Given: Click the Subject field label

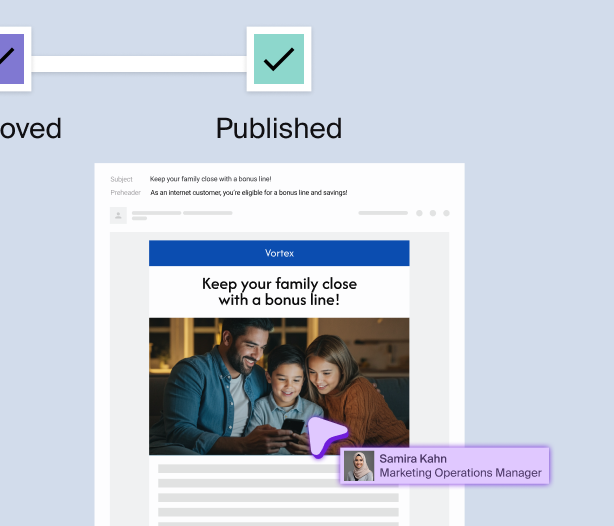Looking at the screenshot, I should 121,179.
